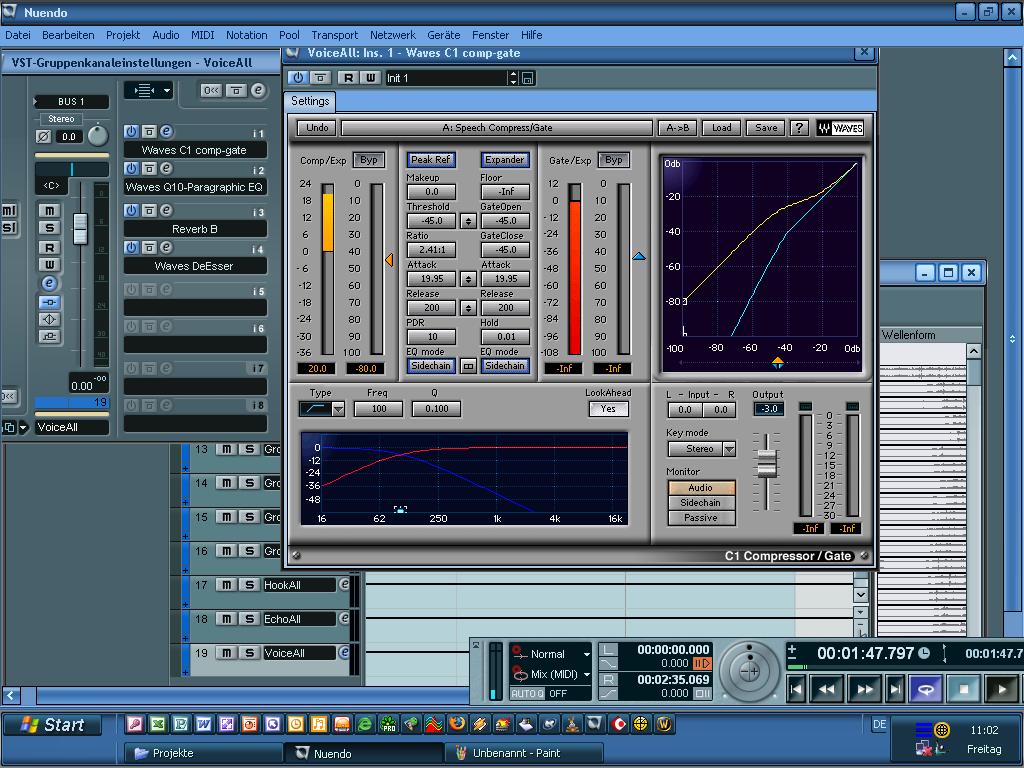Toggle the cycle loop button in transport
Screen dimensions: 1024x768
click(x=925, y=689)
